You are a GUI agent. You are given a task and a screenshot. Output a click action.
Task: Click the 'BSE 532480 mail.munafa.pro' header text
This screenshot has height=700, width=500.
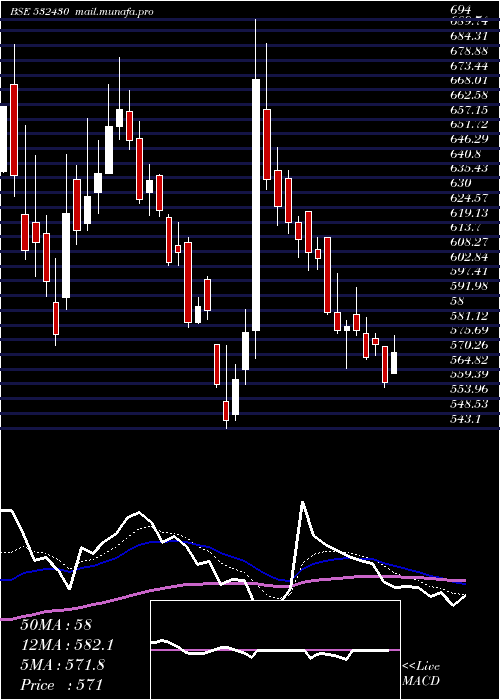pyautogui.click(x=82, y=12)
